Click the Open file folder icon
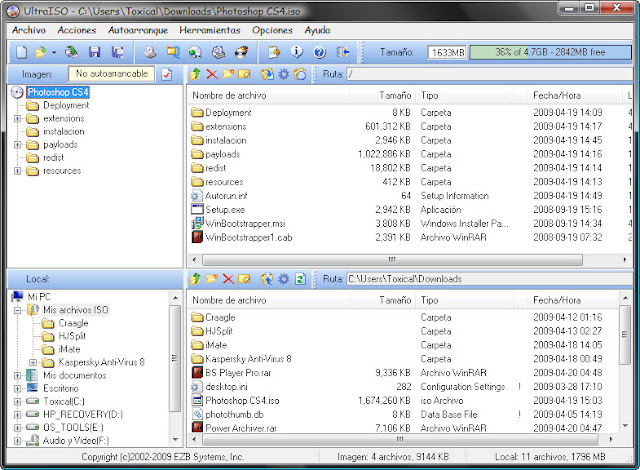Viewport: 640px width, 470px height. (x=40, y=52)
